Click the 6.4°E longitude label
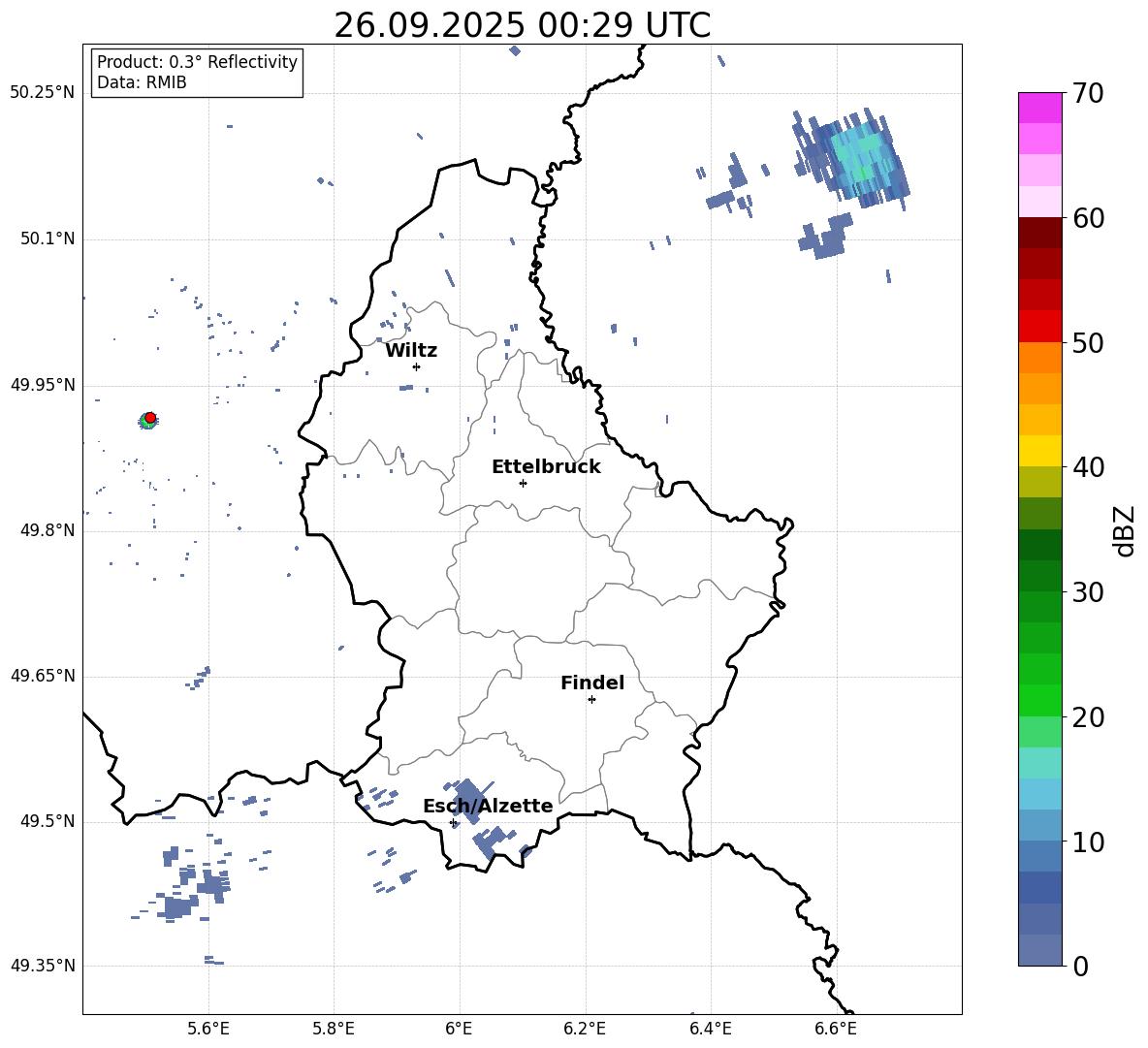This screenshot has width=1148, height=1048. click(x=710, y=1029)
